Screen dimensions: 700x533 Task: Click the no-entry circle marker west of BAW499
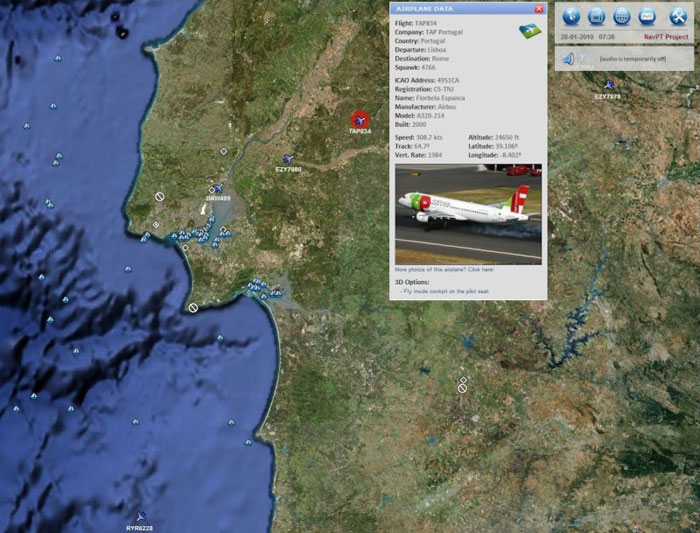pyautogui.click(x=159, y=196)
